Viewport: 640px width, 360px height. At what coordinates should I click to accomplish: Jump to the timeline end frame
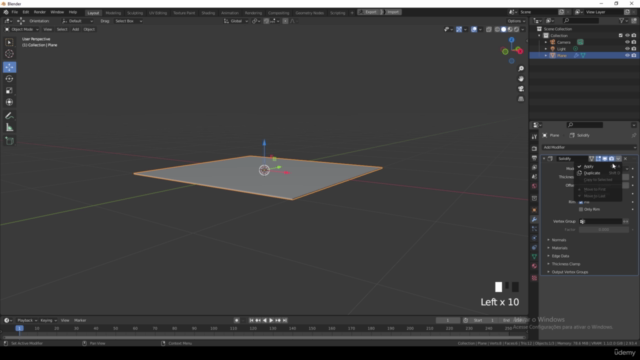tap(285, 320)
